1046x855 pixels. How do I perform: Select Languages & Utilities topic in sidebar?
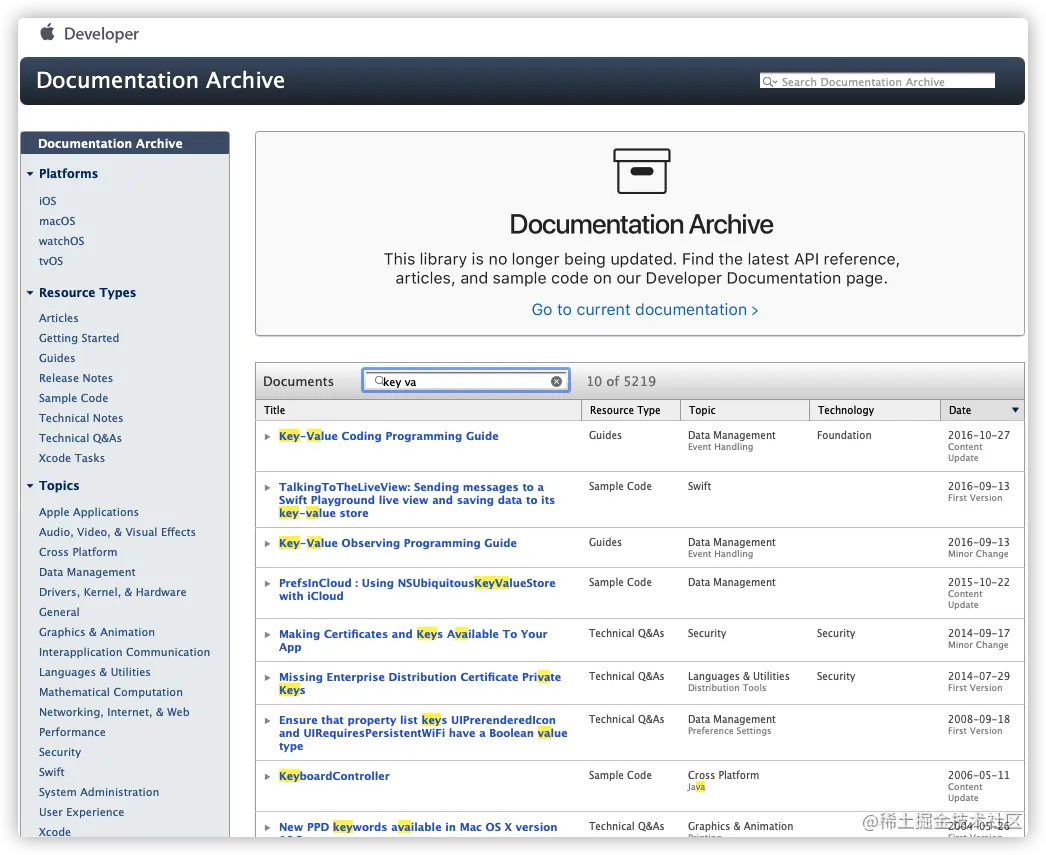95,672
